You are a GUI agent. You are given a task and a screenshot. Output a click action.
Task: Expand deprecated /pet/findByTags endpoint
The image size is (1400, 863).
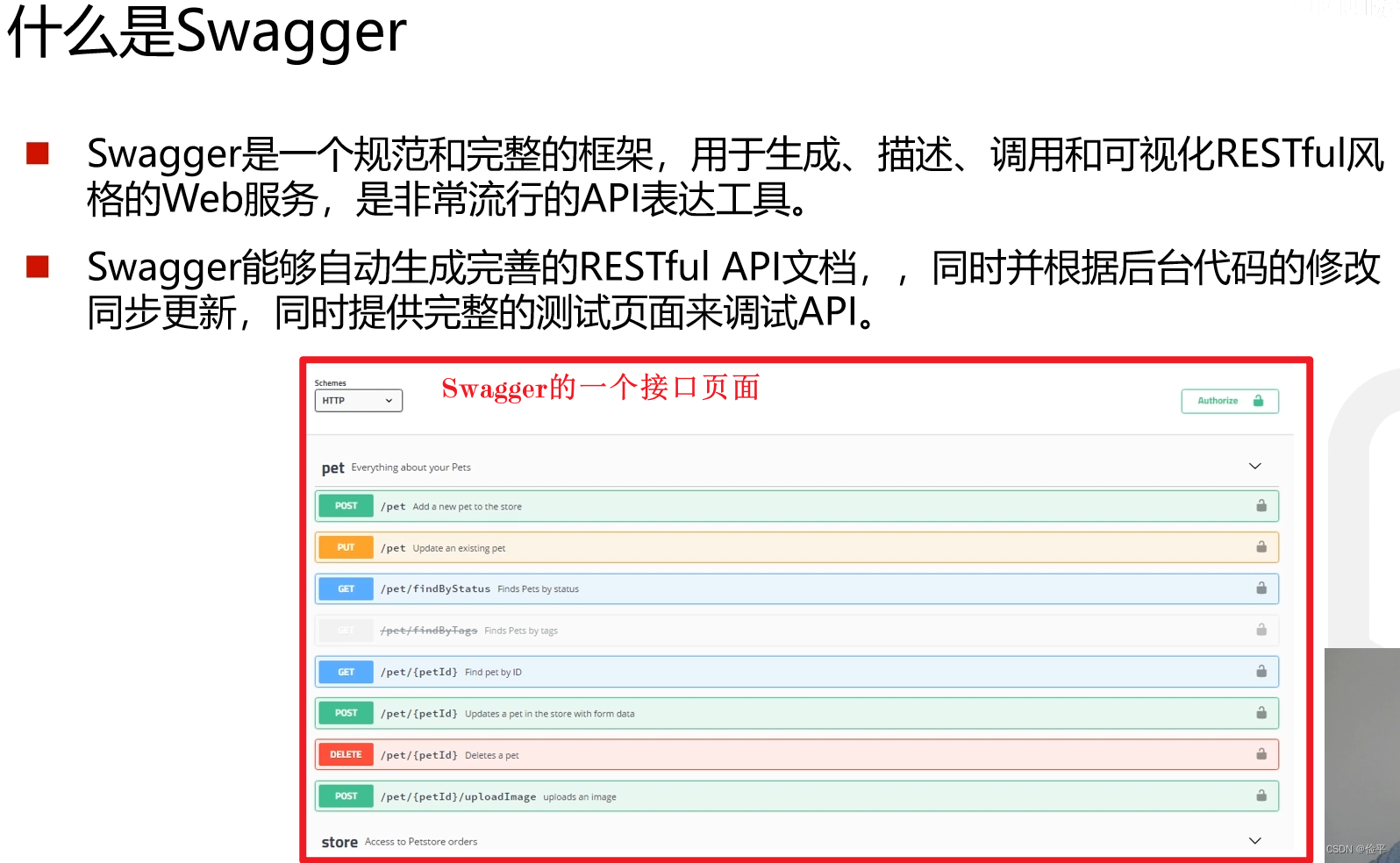tap(796, 630)
